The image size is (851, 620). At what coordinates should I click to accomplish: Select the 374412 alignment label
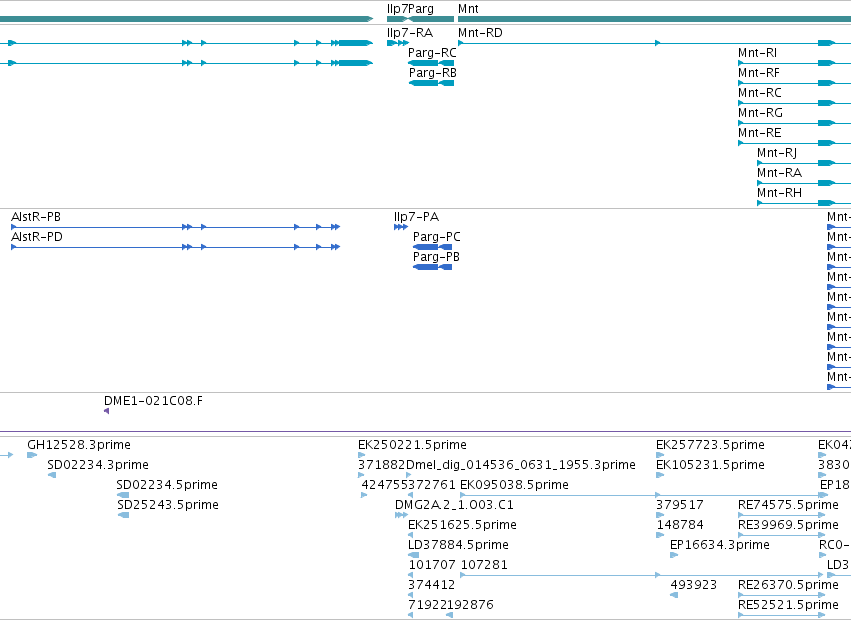tap(431, 585)
